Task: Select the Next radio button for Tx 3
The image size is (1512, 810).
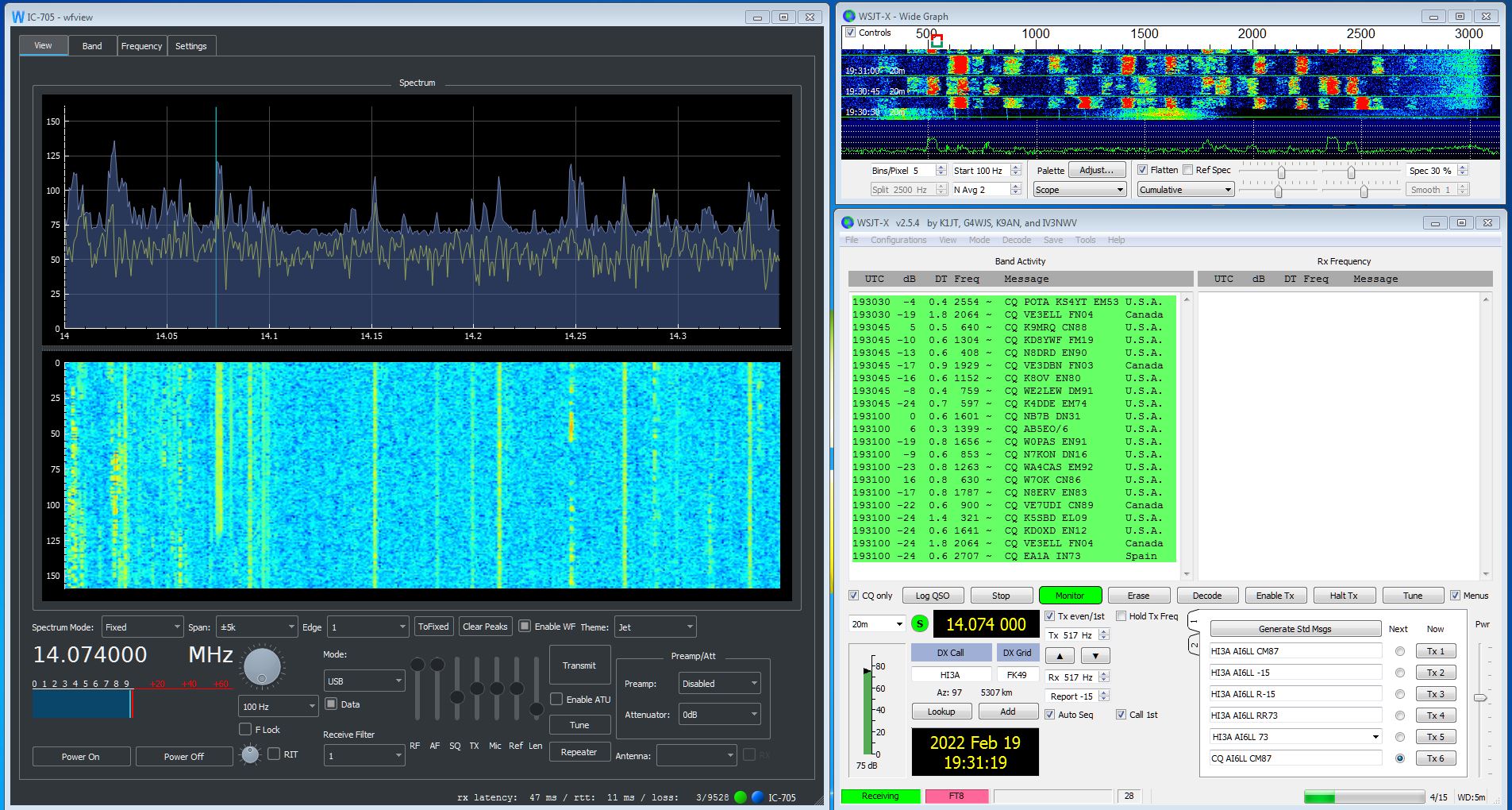Action: click(1399, 694)
